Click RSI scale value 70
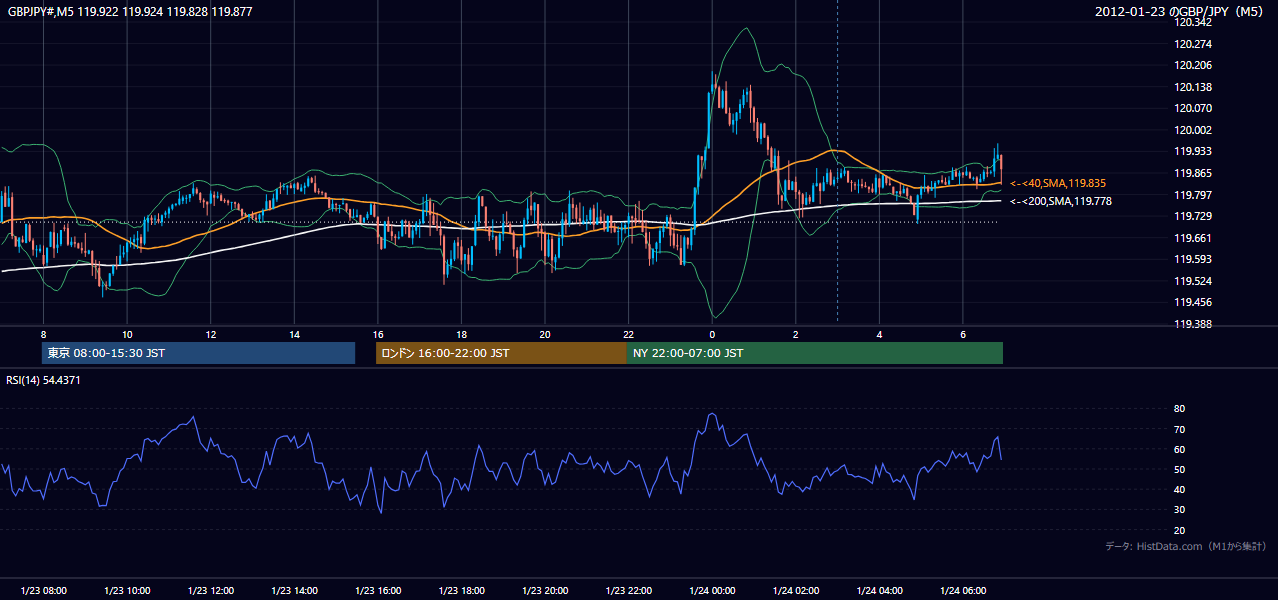Image resolution: width=1278 pixels, height=600 pixels. 1179,429
